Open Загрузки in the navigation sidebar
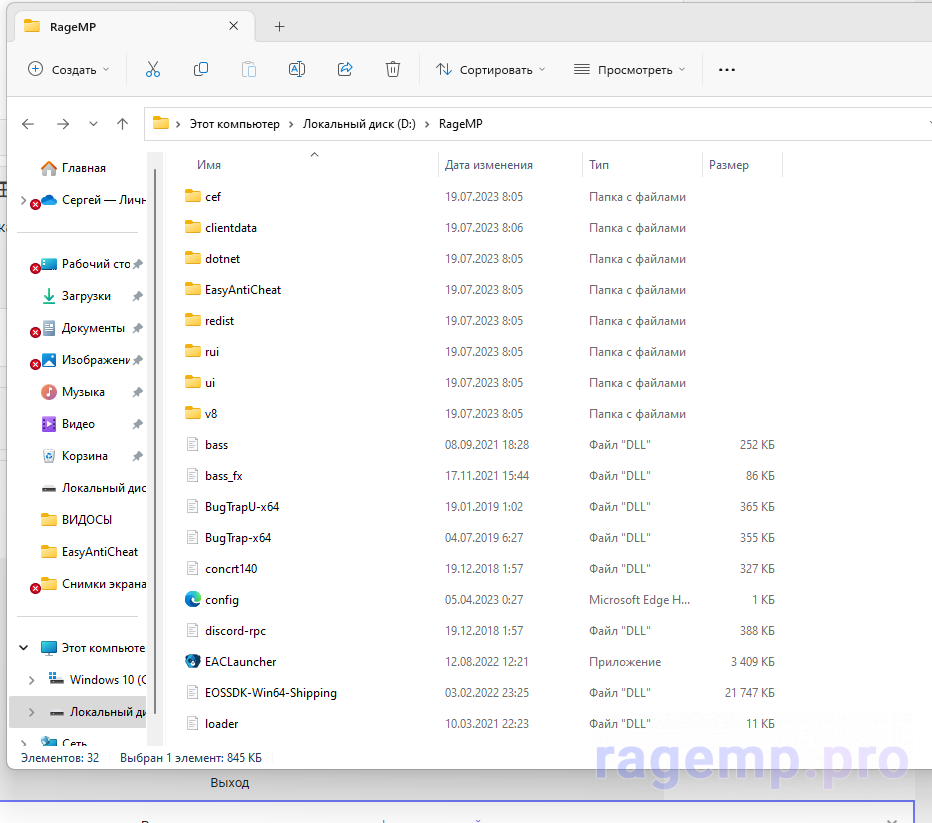 pyautogui.click(x=86, y=296)
